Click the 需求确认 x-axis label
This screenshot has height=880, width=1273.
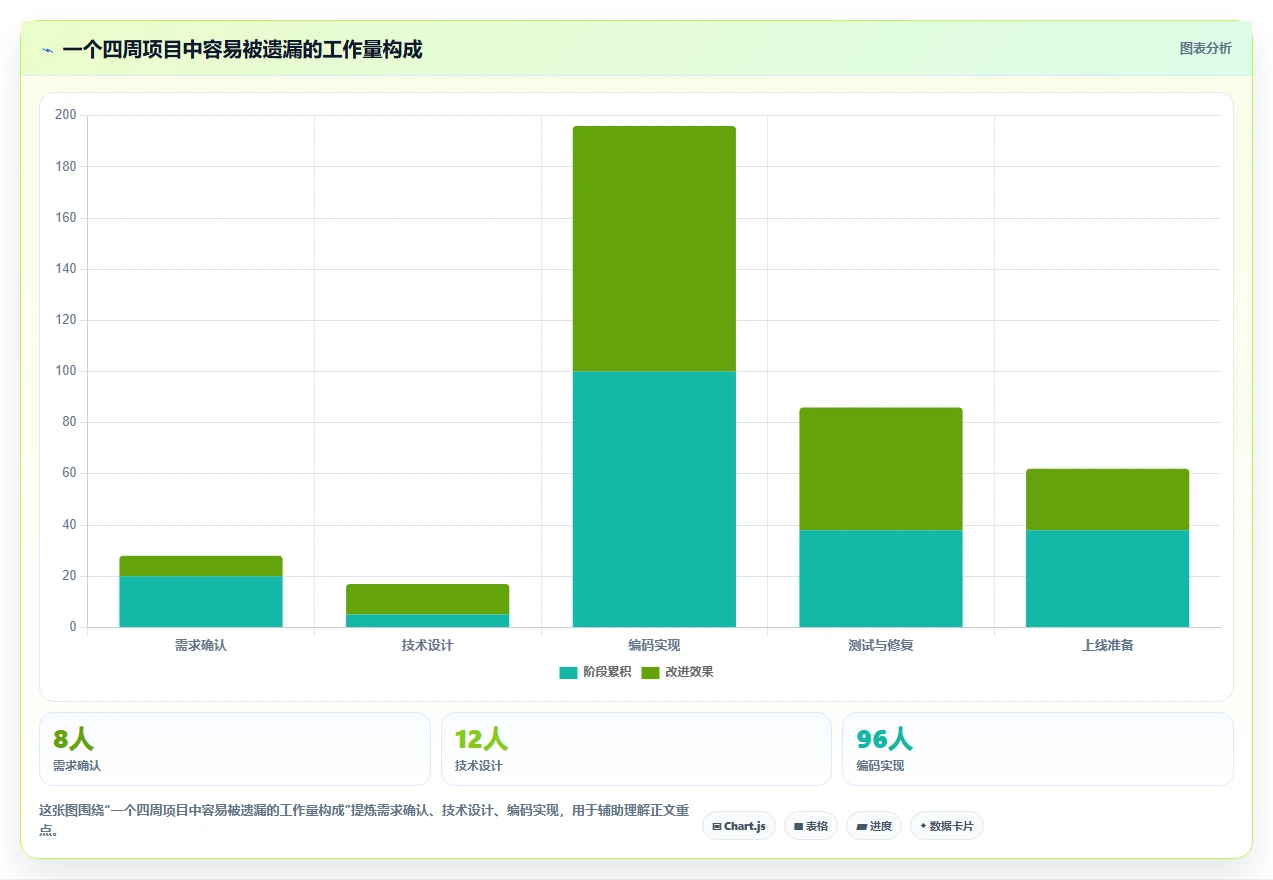click(x=201, y=645)
